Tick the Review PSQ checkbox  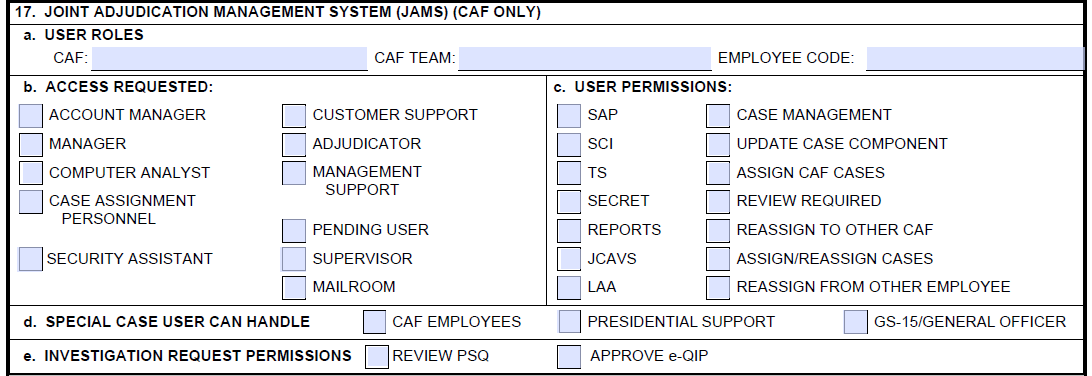coord(377,357)
